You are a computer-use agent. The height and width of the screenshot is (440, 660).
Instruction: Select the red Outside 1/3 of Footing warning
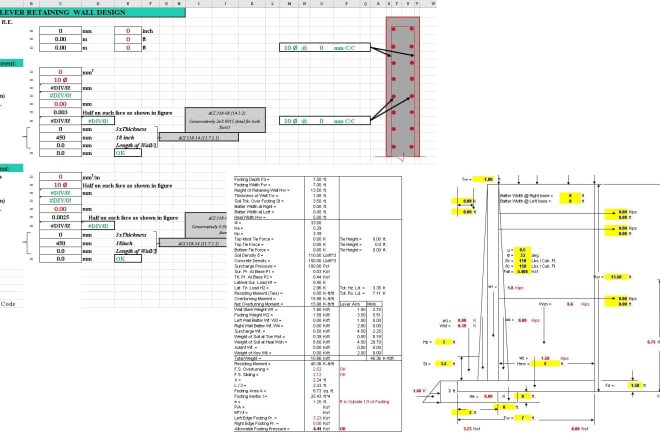coord(365,402)
